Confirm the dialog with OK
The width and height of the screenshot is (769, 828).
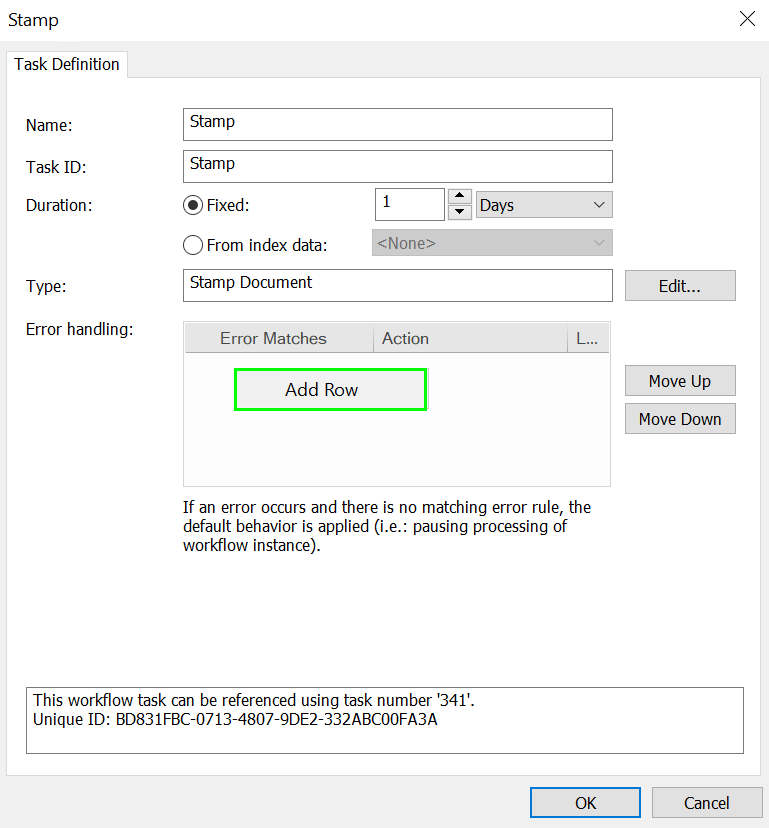tap(585, 803)
